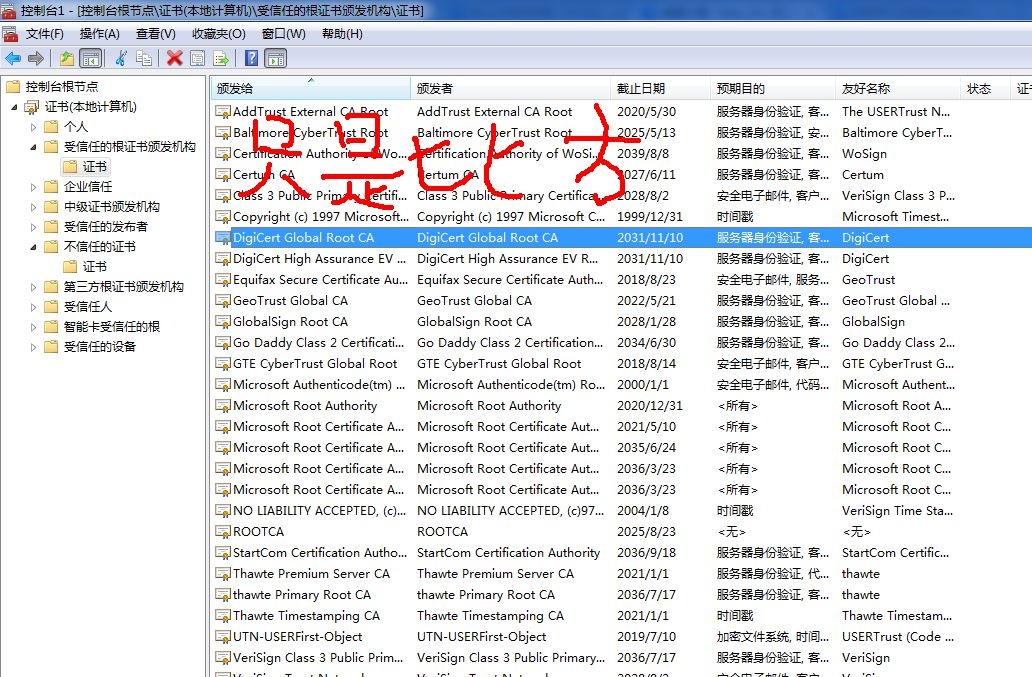This screenshot has width=1032, height=677.
Task: Select the 'DigiCert Global Root CA' certificate row
Action: 623,238
